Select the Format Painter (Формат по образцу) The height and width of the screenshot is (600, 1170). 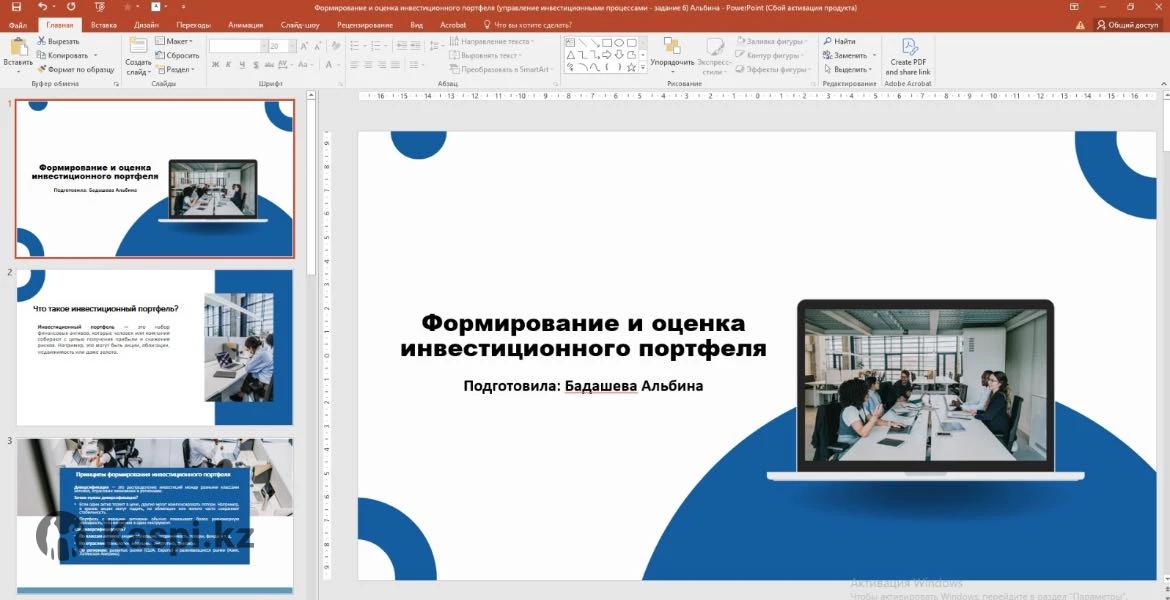pyautogui.click(x=75, y=69)
